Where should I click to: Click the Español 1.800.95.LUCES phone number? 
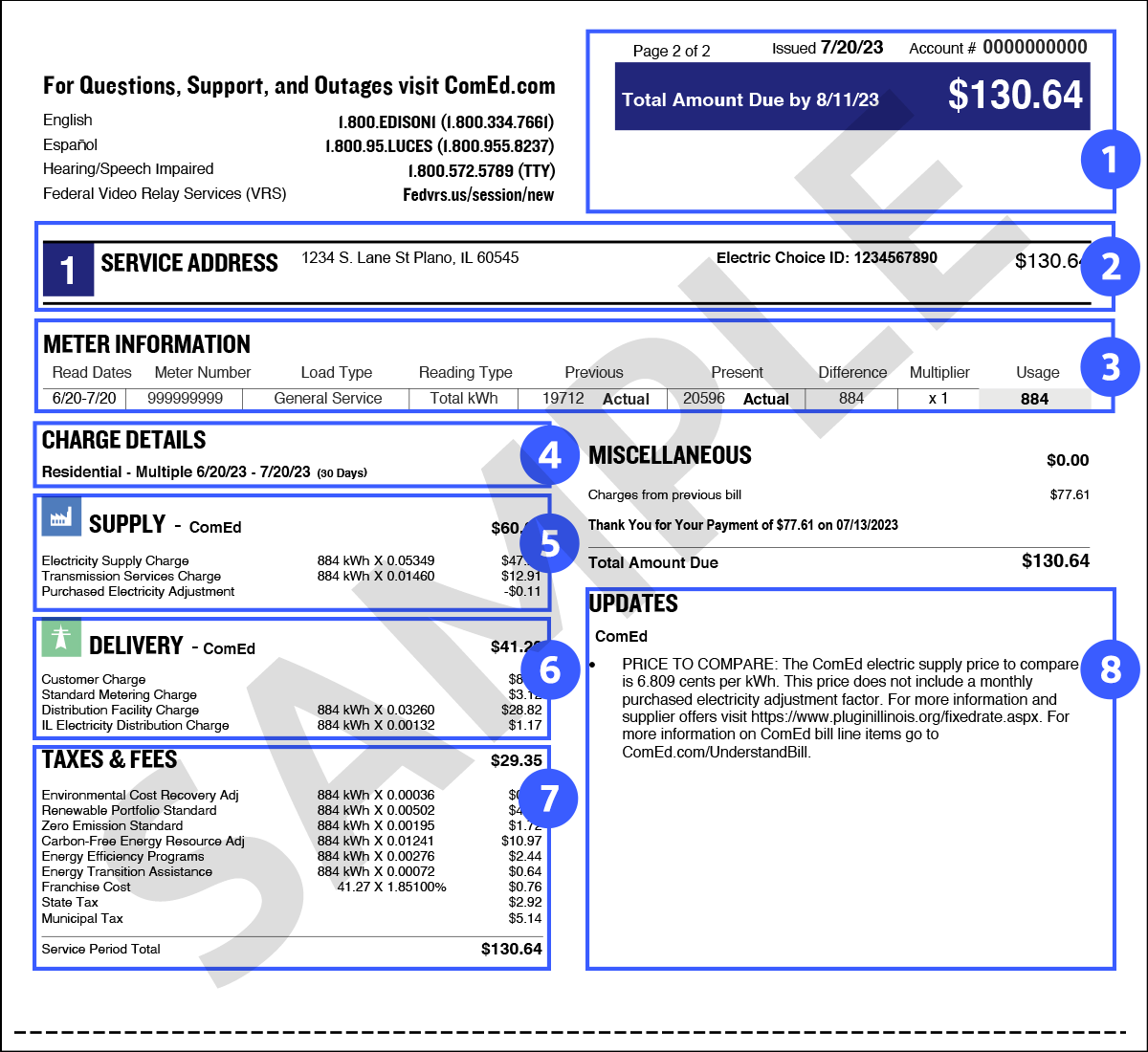[439, 146]
